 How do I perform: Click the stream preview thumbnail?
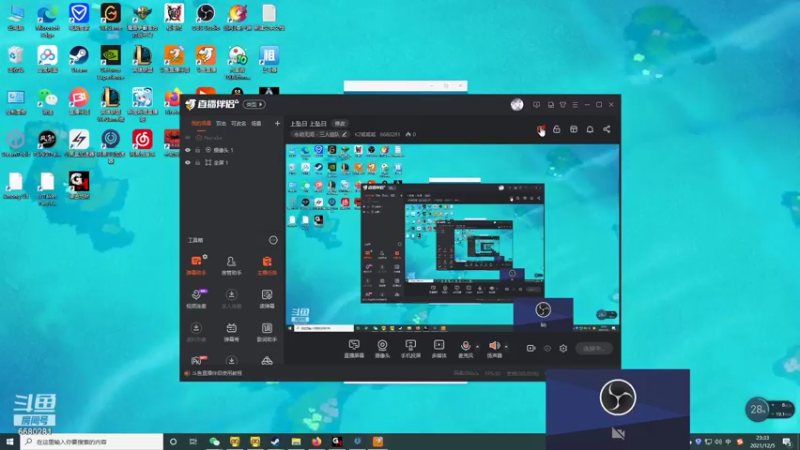pyautogui.click(x=453, y=238)
